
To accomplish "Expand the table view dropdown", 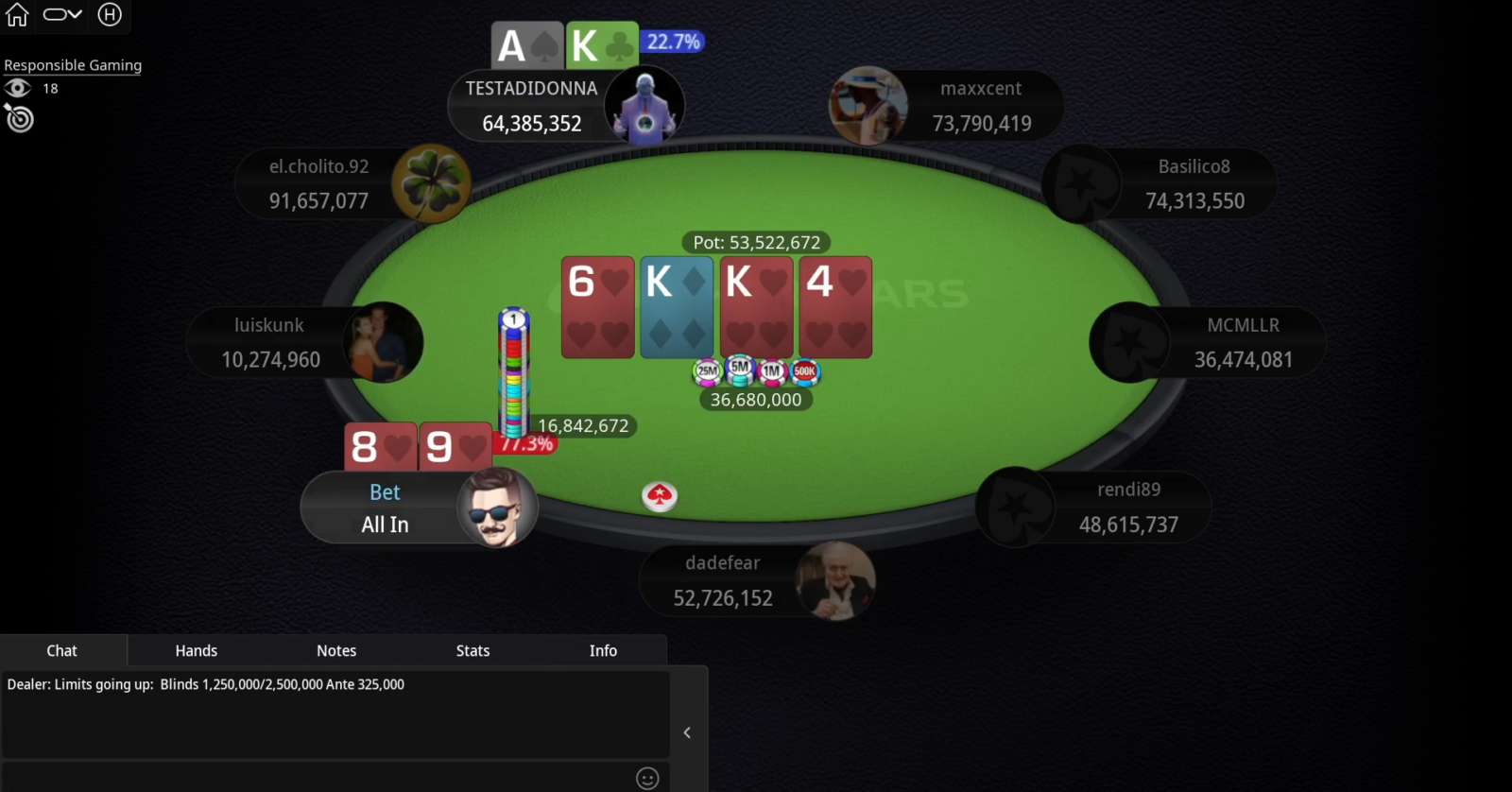I will [x=62, y=14].
